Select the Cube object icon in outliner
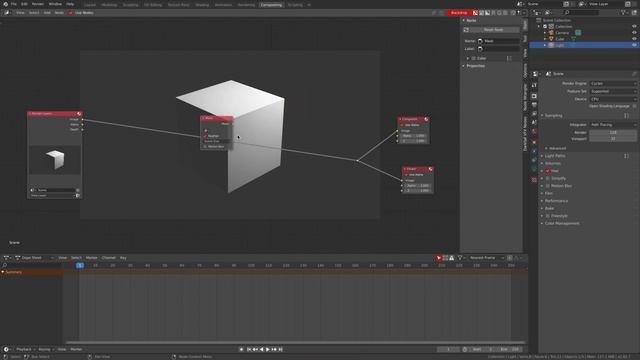640x360 pixels. 551,39
